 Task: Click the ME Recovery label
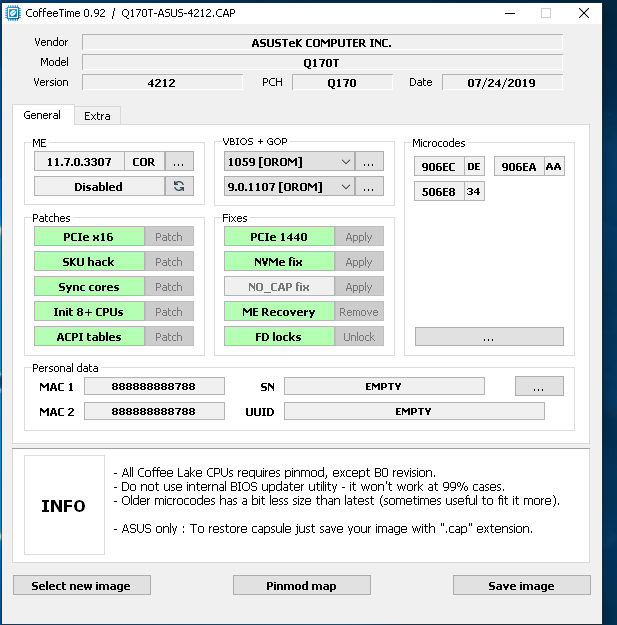[x=279, y=312]
